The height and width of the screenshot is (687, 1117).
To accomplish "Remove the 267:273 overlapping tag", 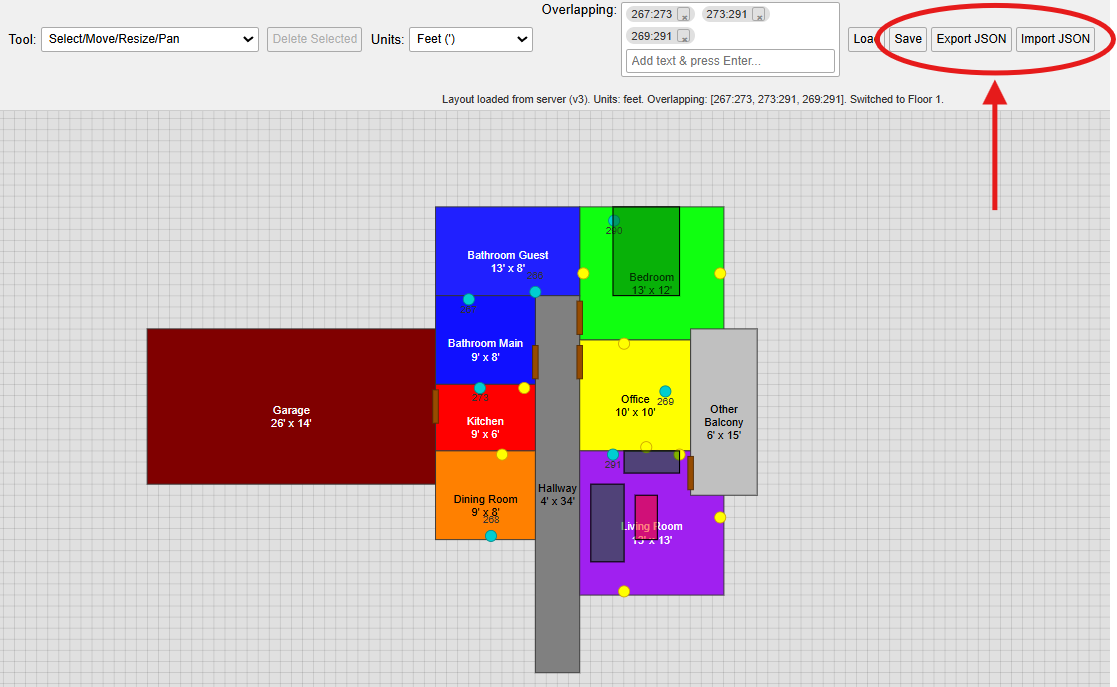I will [683, 15].
